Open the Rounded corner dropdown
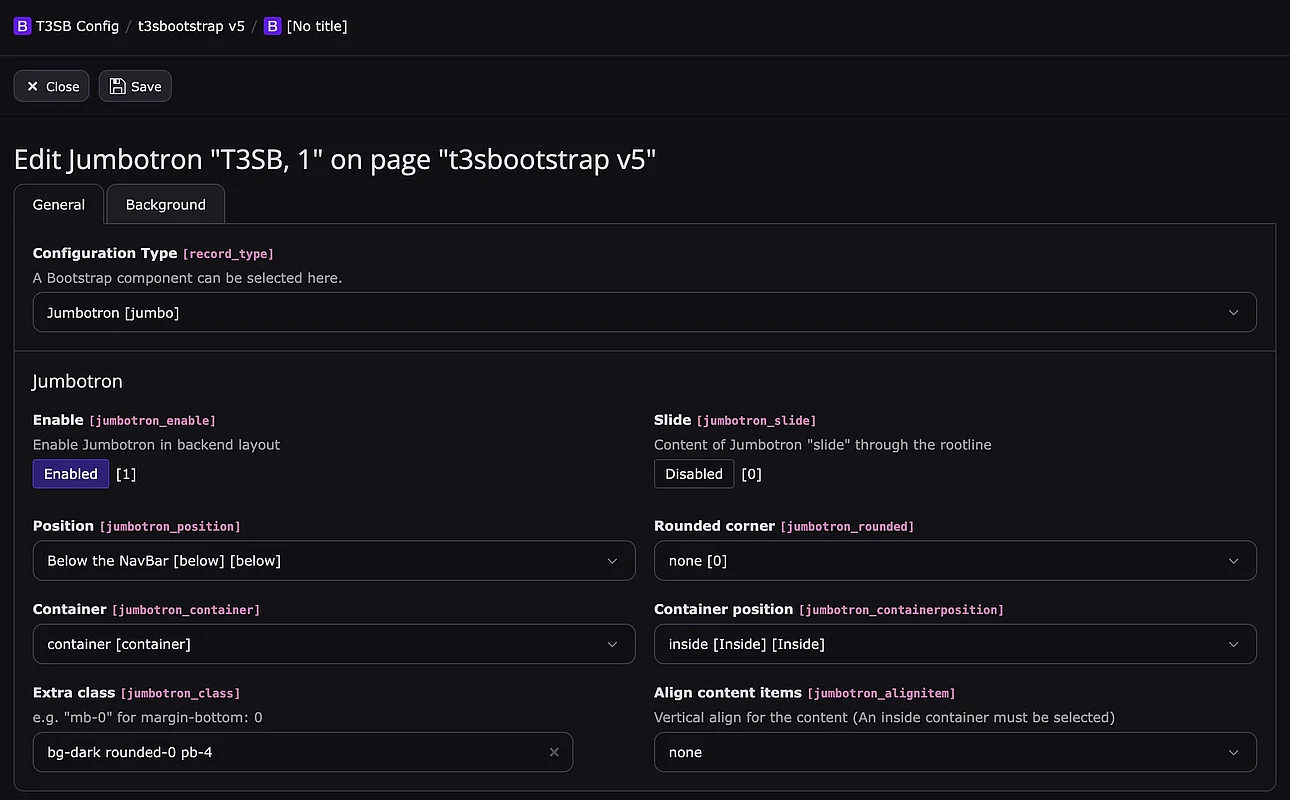This screenshot has height=800, width=1290. point(954,561)
